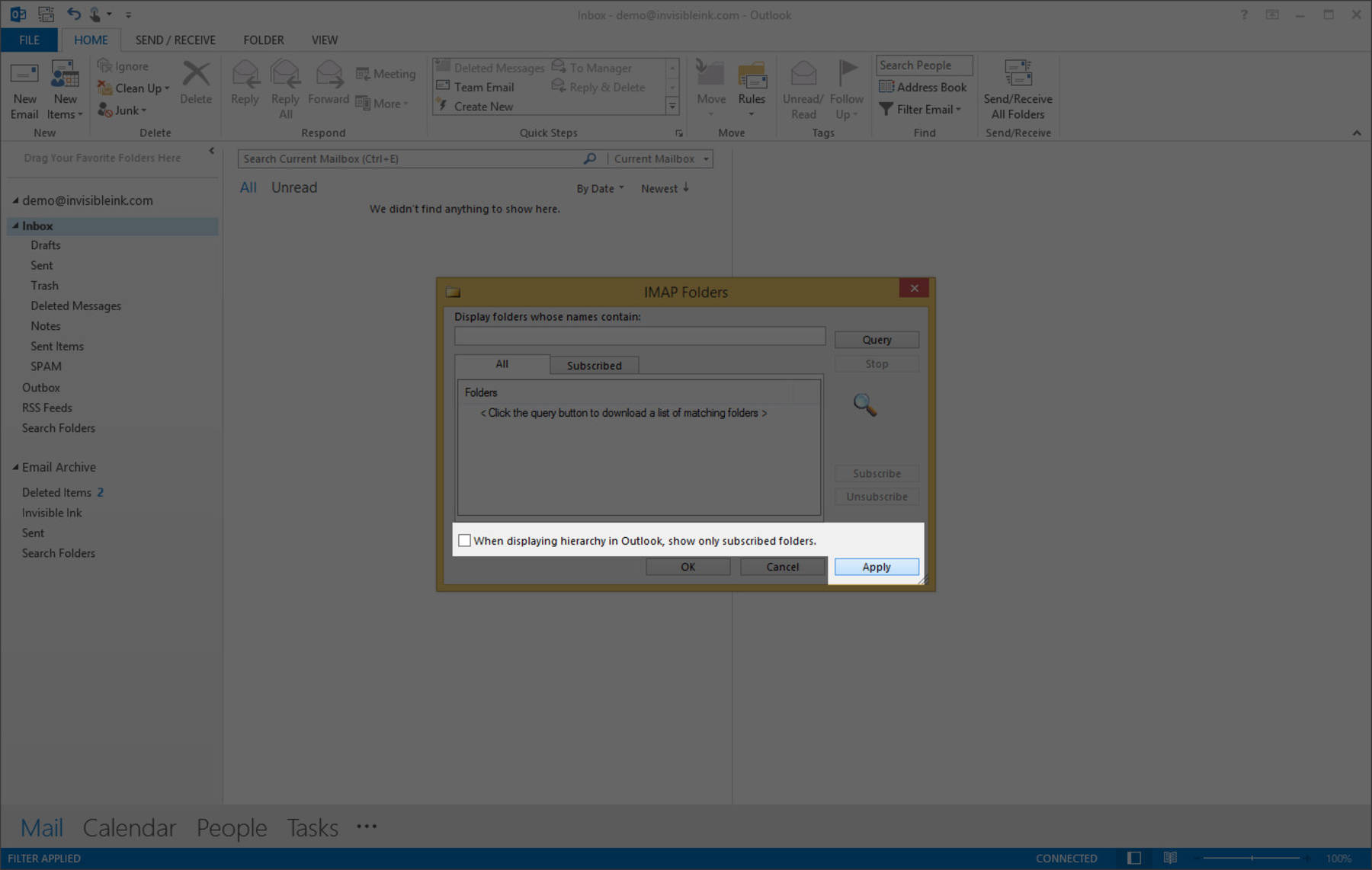Toggle the Unread messages filter
The image size is (1372, 870).
294,187
